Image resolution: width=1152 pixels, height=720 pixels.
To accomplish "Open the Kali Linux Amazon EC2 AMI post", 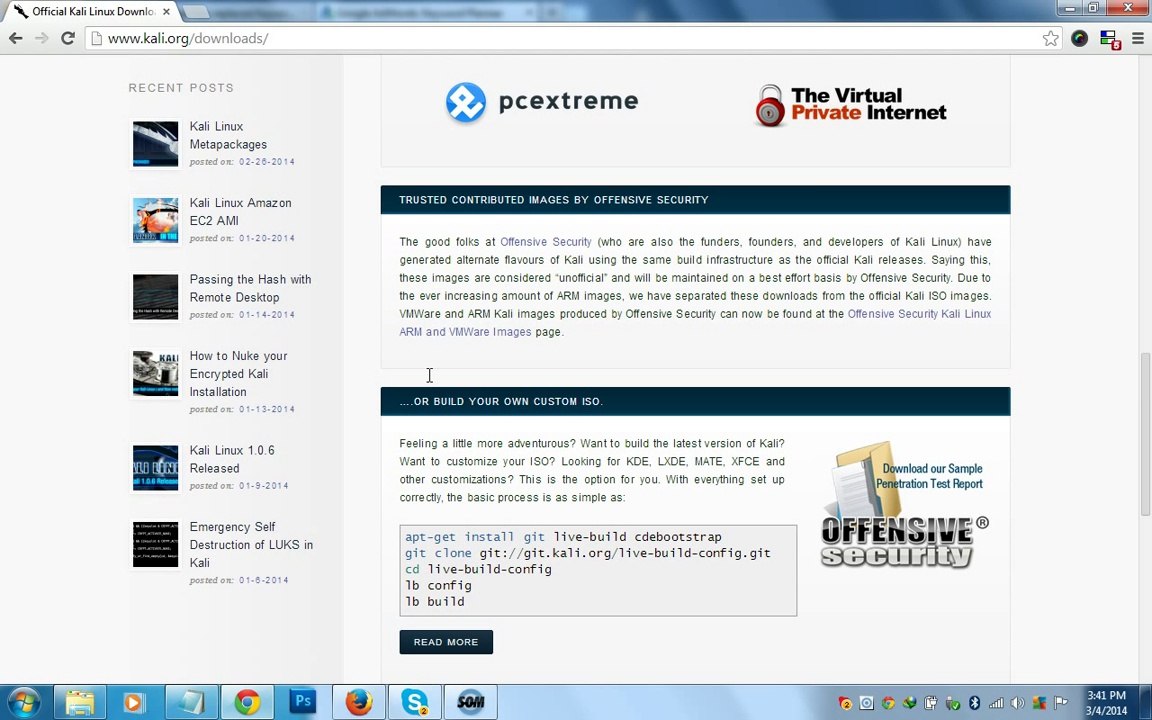I will (x=240, y=212).
